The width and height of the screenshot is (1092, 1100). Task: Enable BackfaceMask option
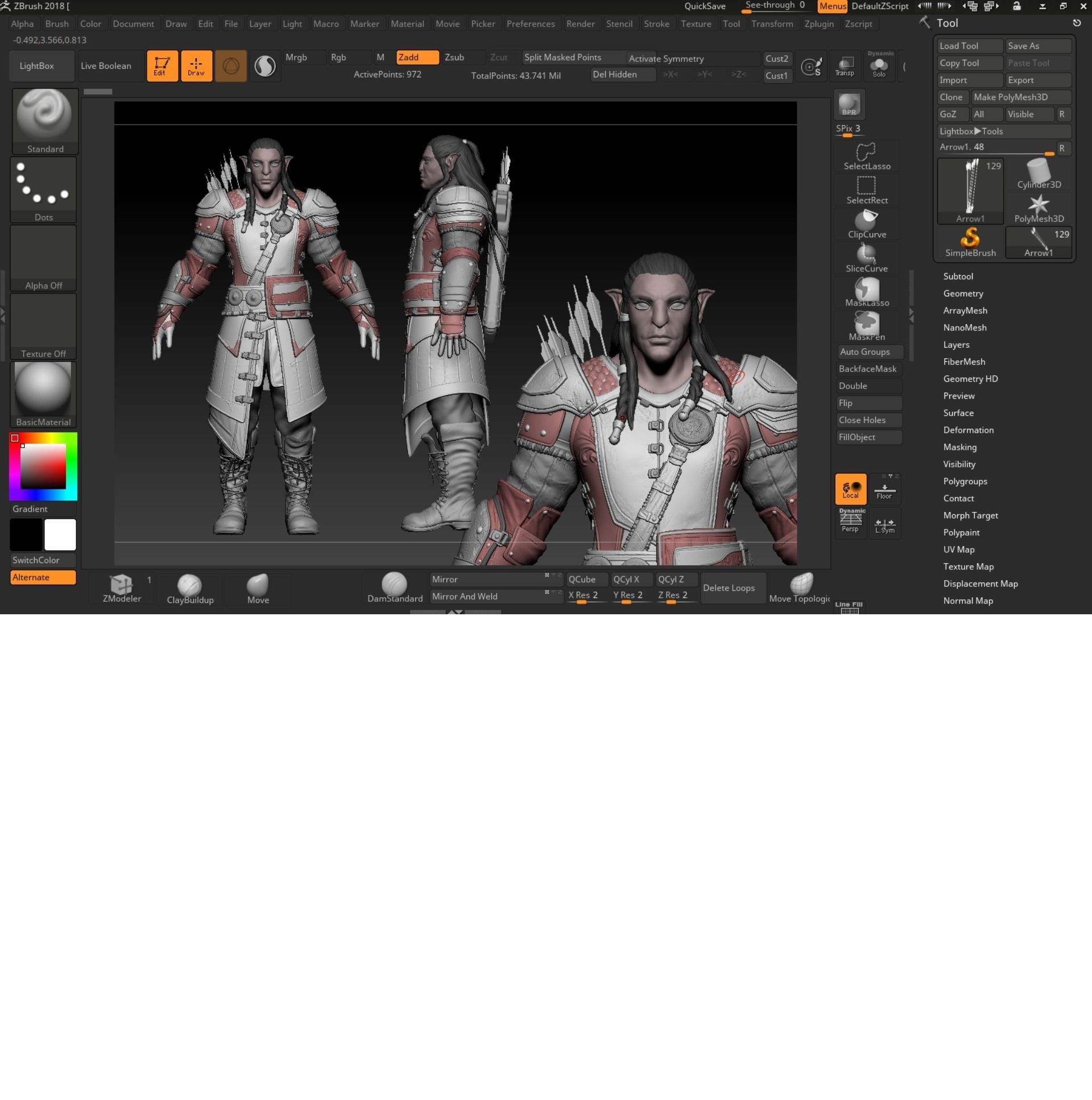[868, 369]
